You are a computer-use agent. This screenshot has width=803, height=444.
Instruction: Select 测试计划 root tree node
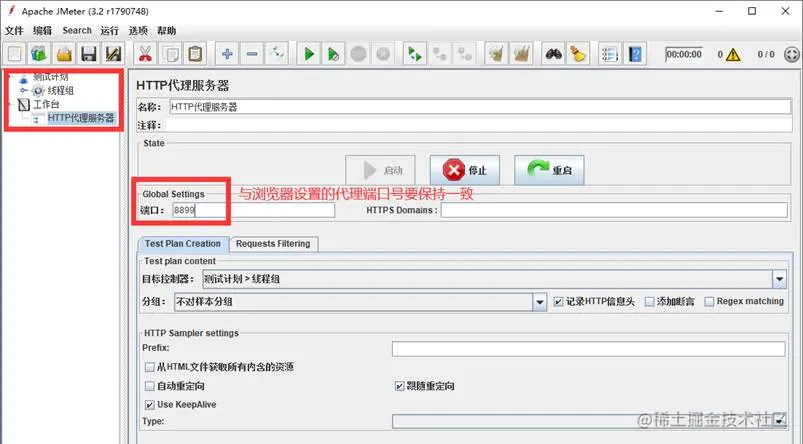(x=50, y=77)
